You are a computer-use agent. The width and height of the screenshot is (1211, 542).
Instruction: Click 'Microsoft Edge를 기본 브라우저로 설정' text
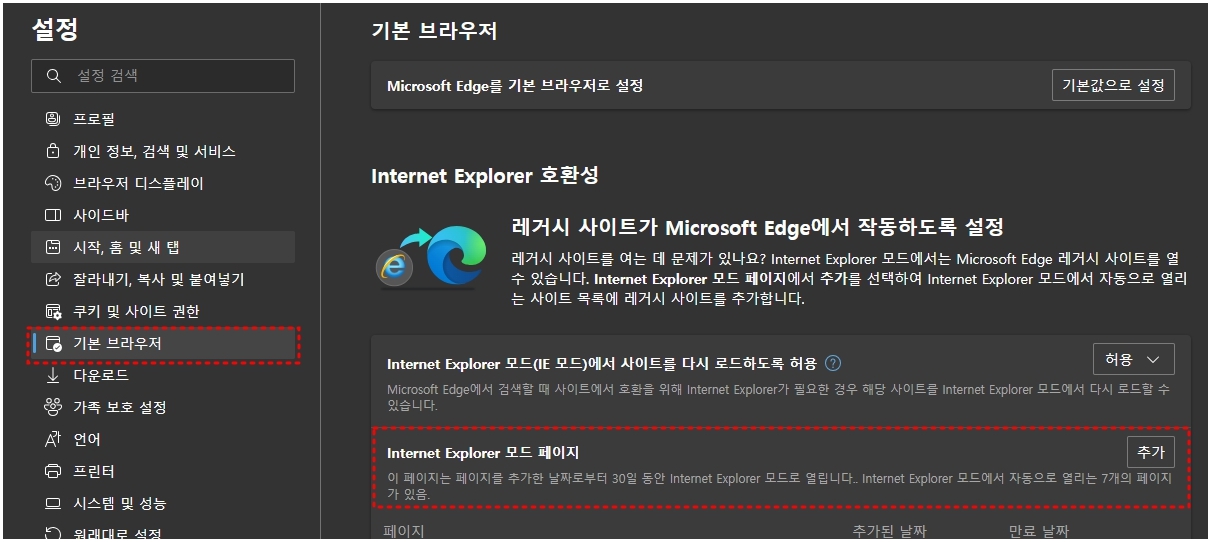tap(515, 86)
